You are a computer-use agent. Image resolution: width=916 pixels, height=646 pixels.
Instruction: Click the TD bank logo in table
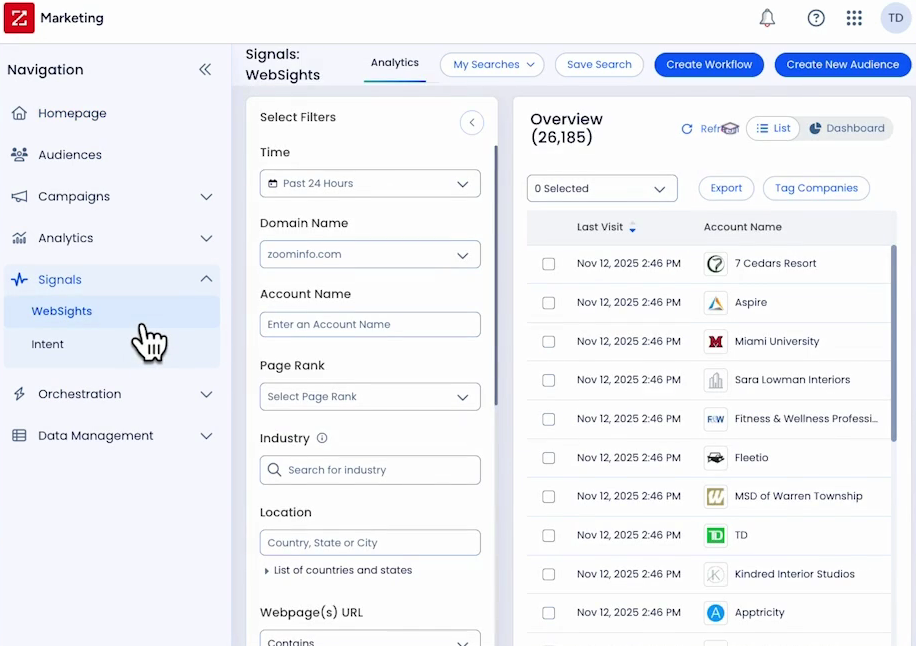coord(715,535)
